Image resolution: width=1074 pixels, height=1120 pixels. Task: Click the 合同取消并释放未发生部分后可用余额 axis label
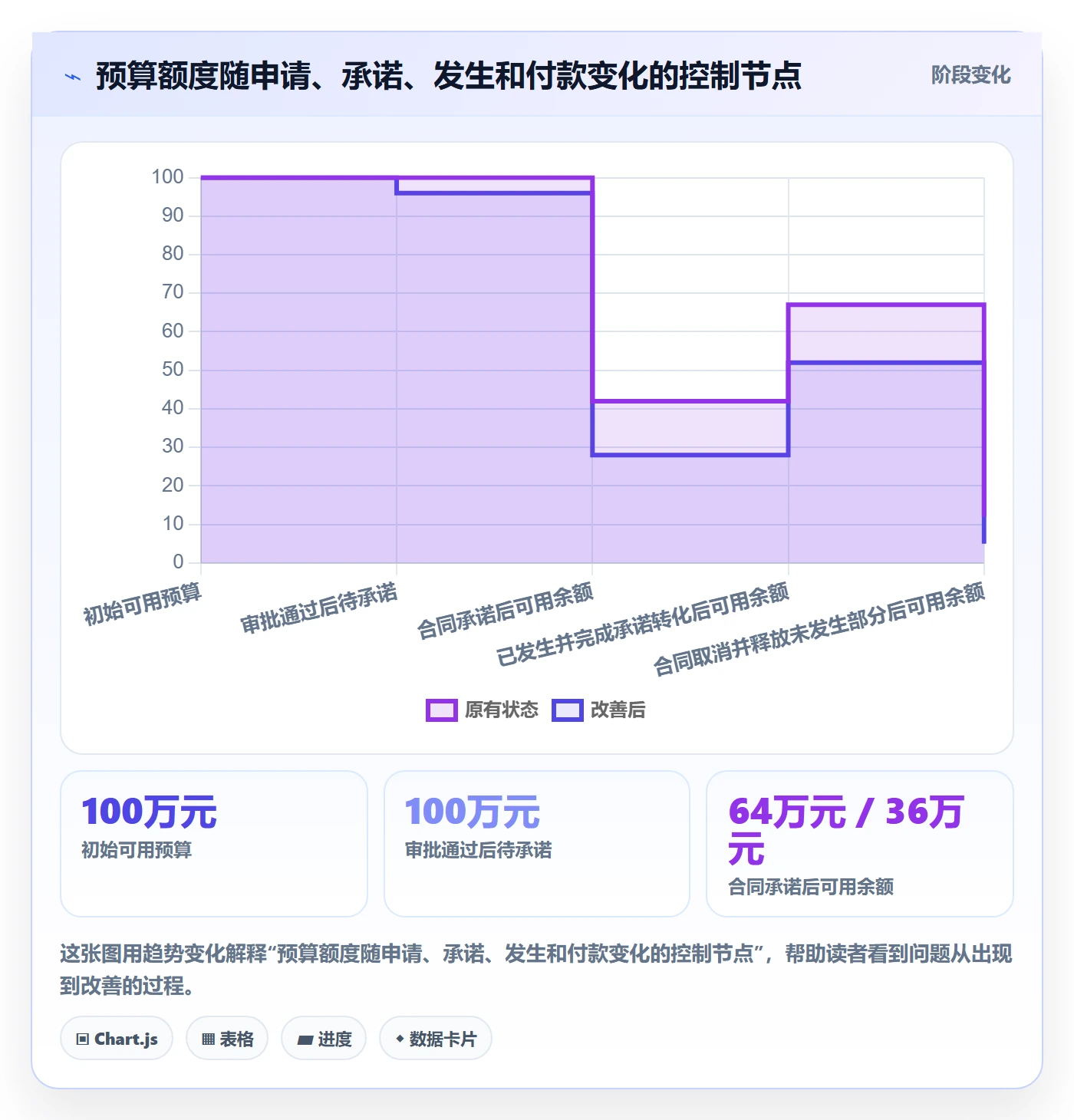(819, 629)
